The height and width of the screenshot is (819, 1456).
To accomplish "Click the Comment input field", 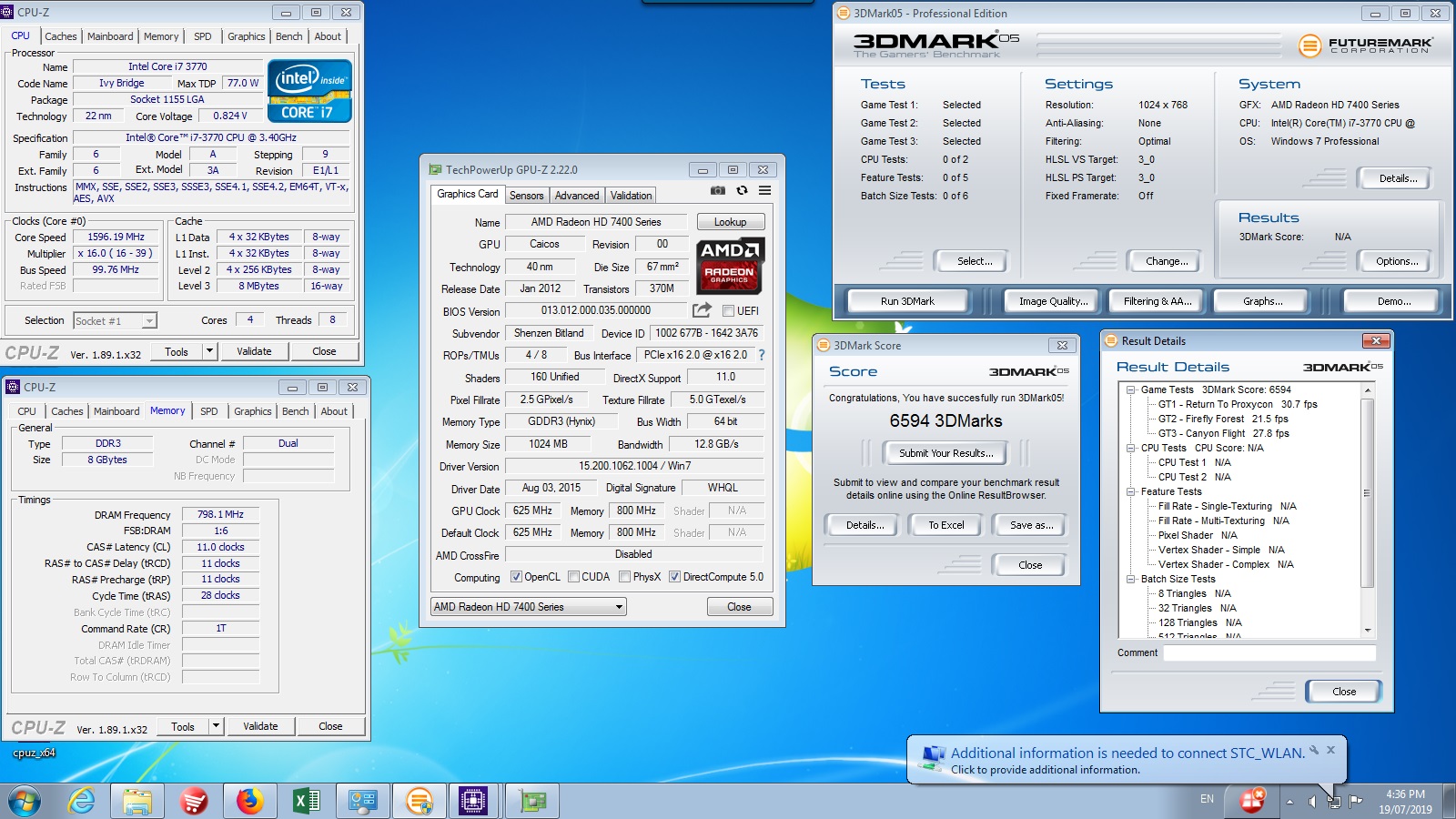I will coord(1269,652).
